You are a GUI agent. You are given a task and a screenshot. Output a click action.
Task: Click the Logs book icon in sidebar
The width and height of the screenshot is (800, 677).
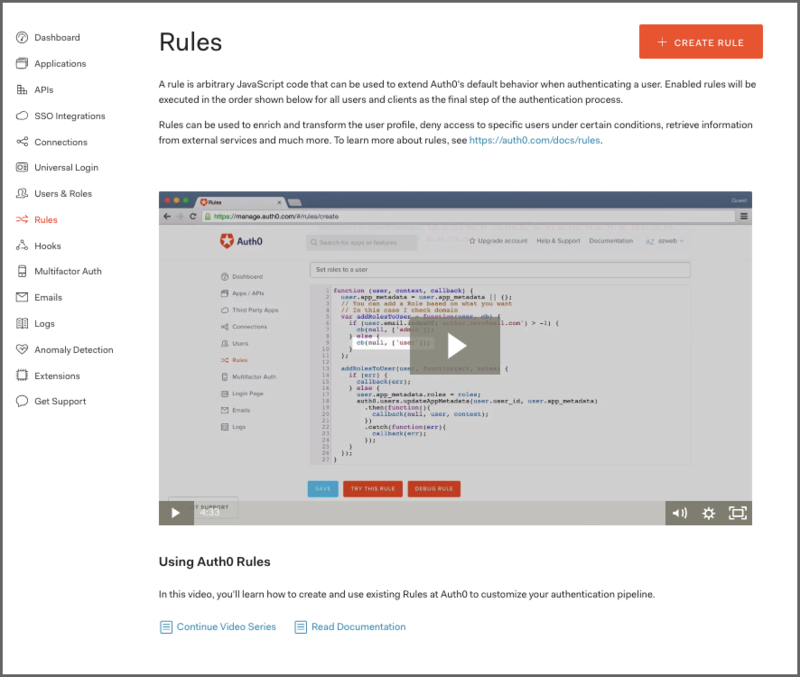[x=22, y=323]
